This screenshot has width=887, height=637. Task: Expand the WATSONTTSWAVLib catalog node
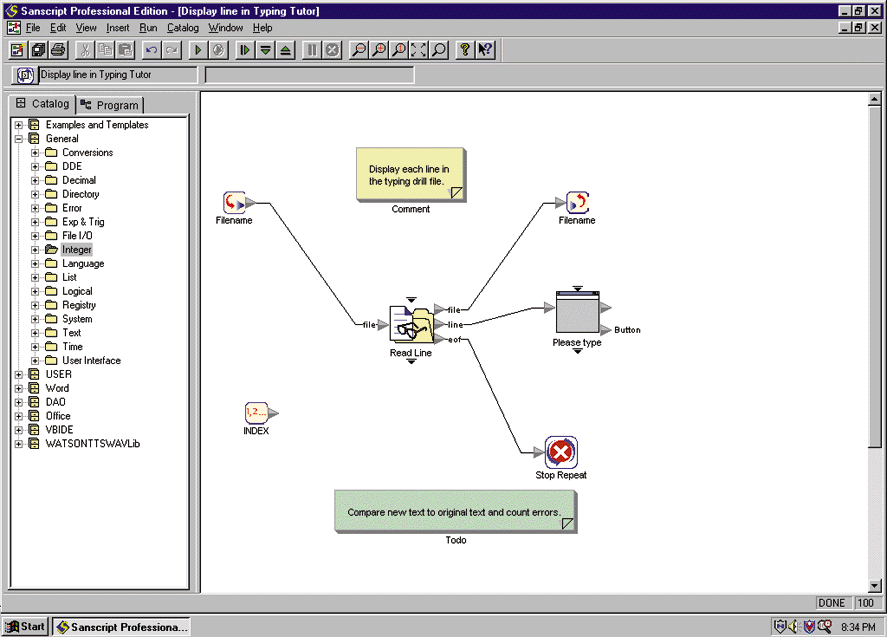pyautogui.click(x=19, y=444)
